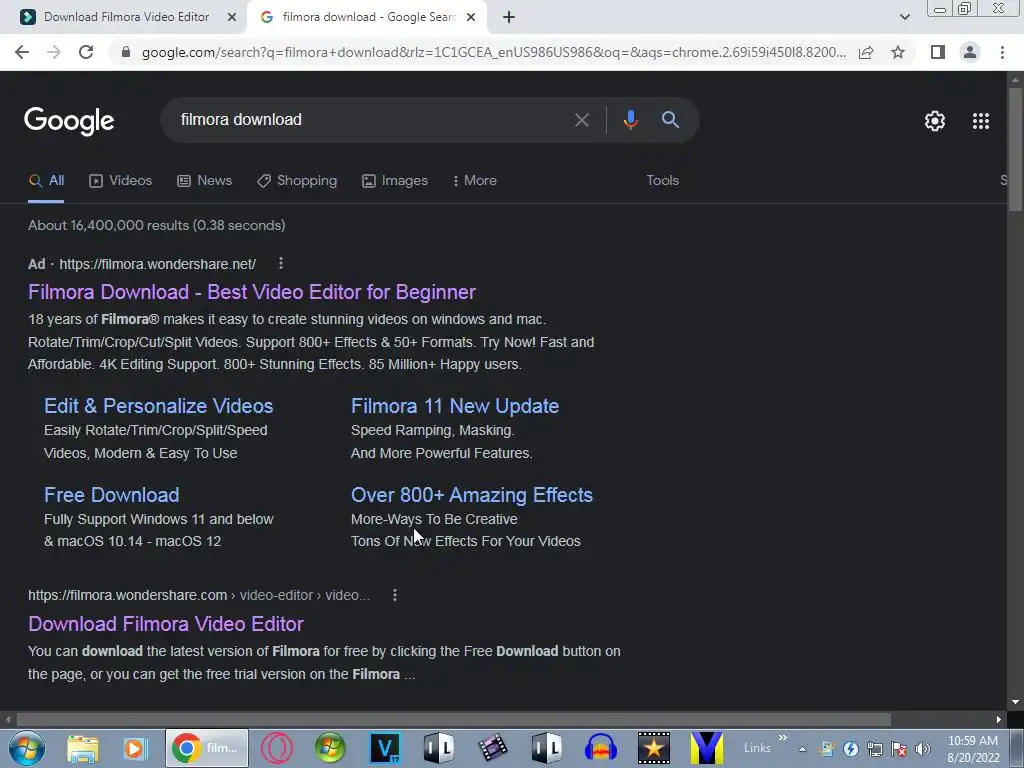
Task: Open the Windows Start menu
Action: (x=27, y=748)
